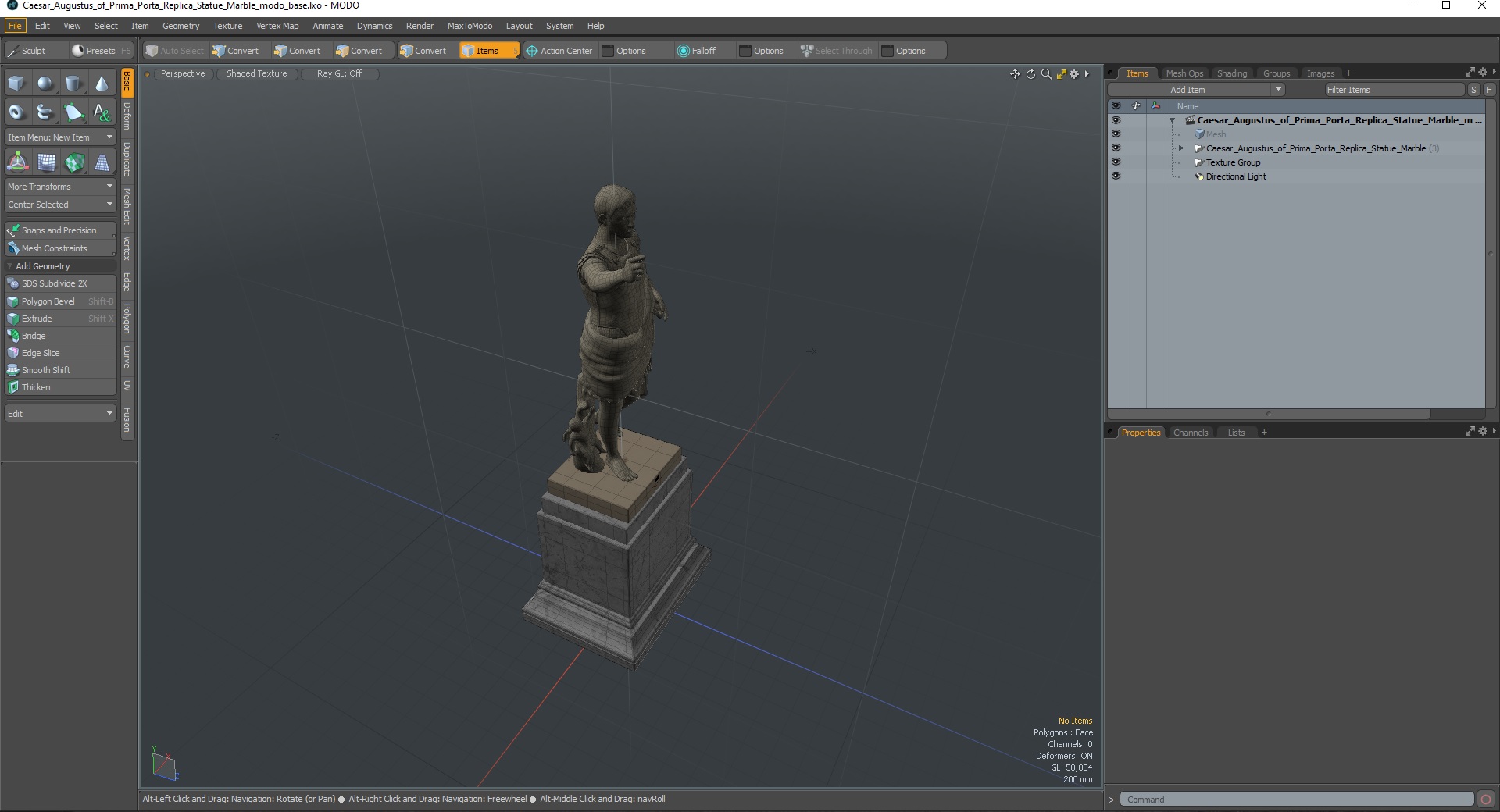
Task: Open viewport settings gear
Action: [x=1074, y=74]
